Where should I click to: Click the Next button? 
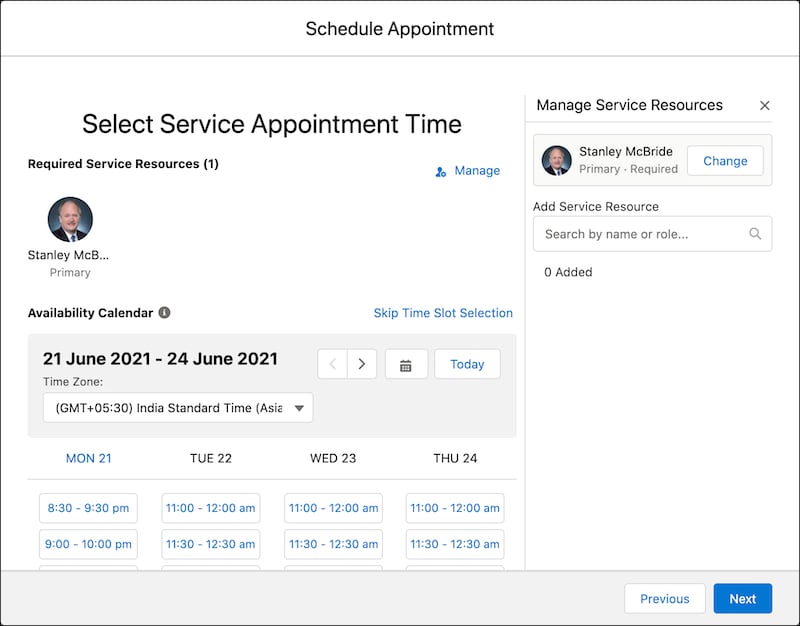tap(742, 598)
